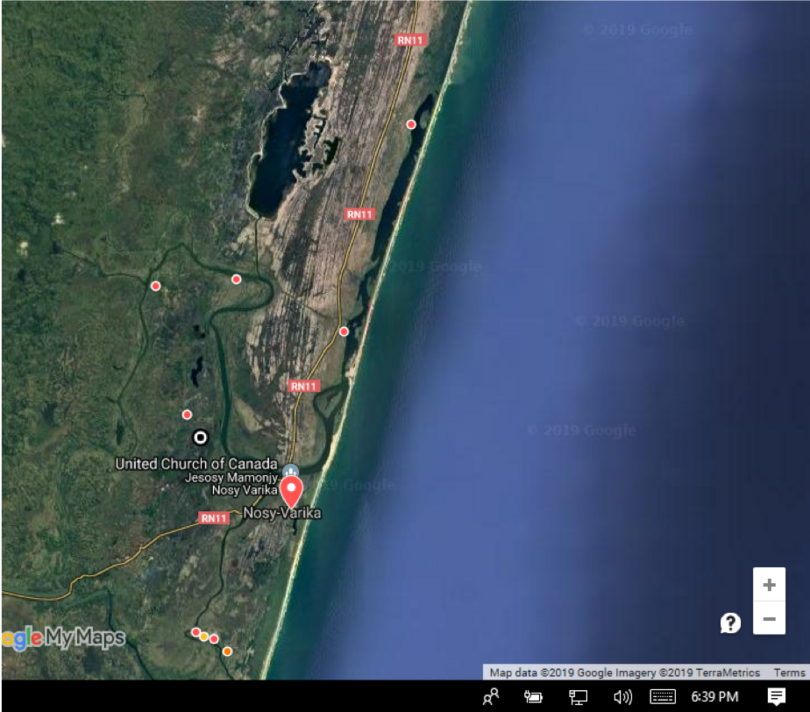Open the map help question mark icon
This screenshot has height=712, width=810.
pos(730,623)
